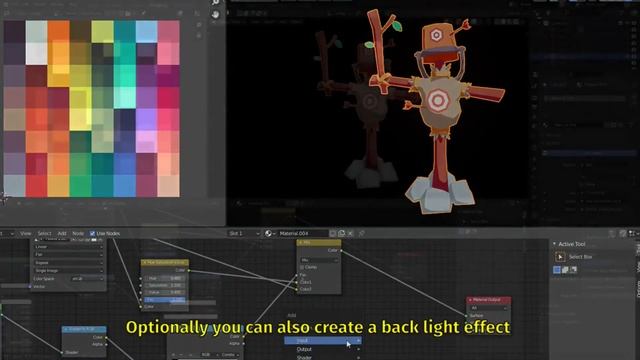
Task: Collapse the Hue Saturation Value node header
Action: tap(145, 262)
